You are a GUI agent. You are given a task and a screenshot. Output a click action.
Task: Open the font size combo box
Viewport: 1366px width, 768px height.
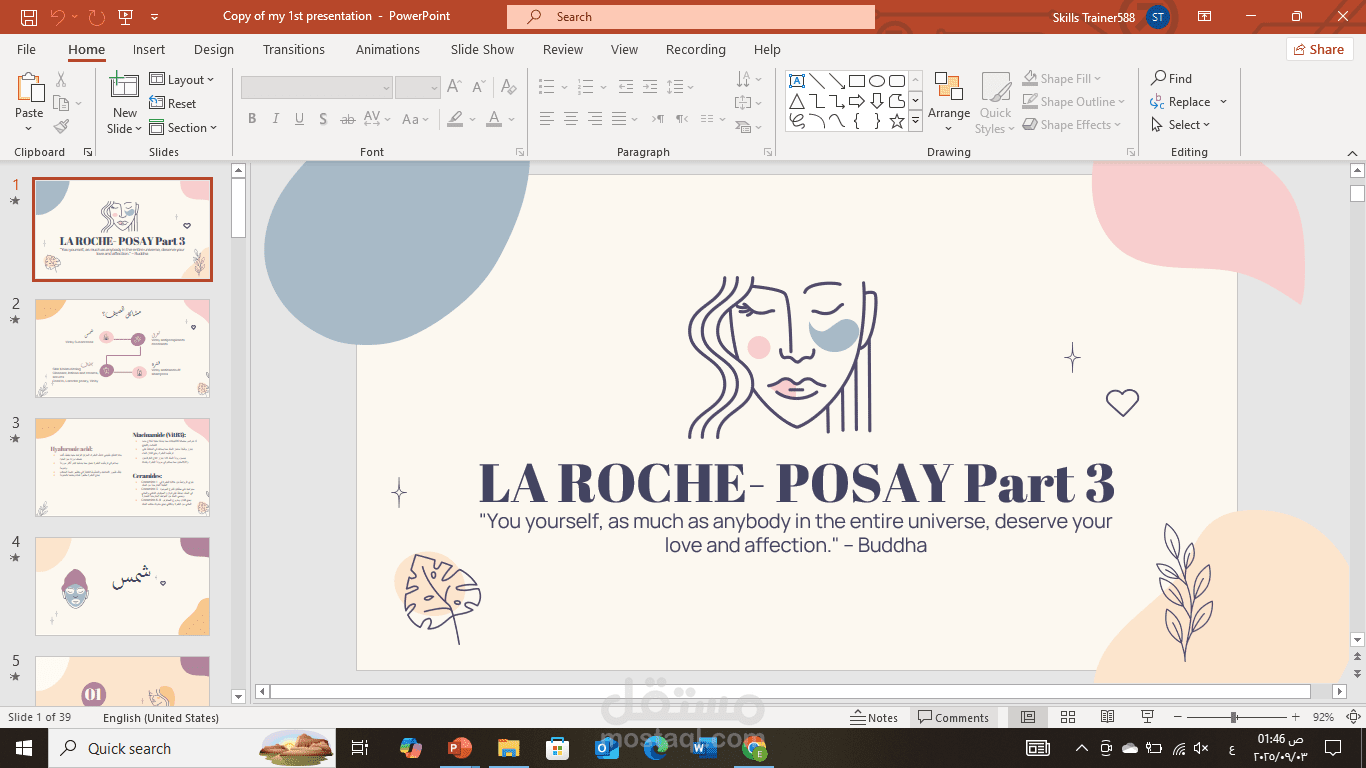tap(418, 88)
